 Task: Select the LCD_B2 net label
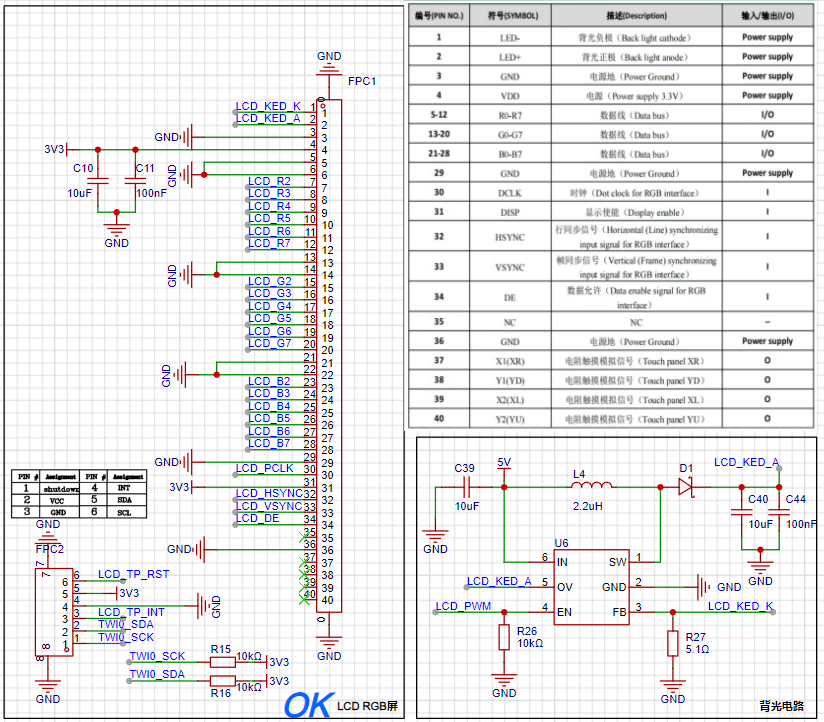(269, 381)
